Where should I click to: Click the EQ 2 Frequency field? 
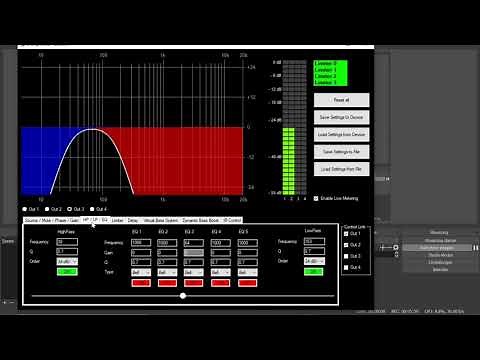click(167, 243)
